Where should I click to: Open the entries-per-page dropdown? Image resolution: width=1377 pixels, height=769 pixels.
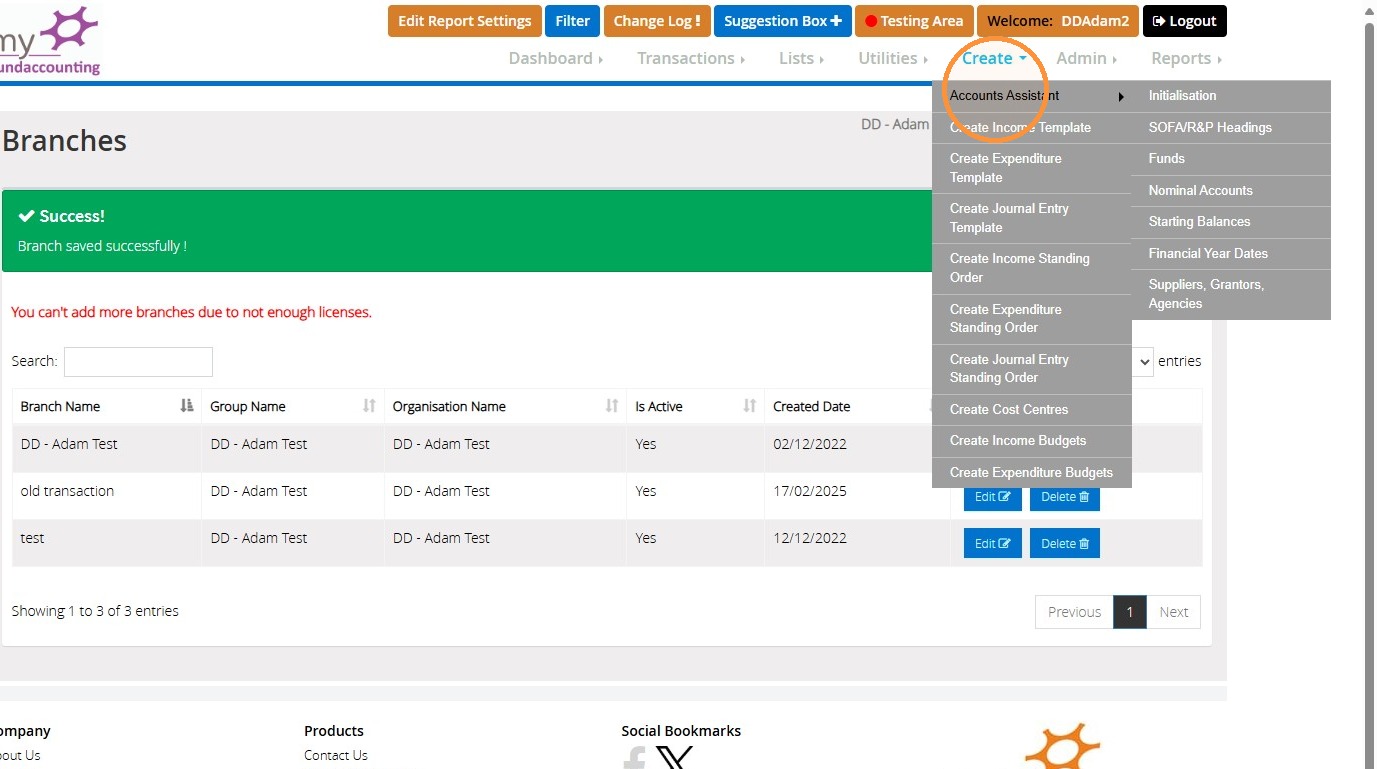click(1143, 362)
